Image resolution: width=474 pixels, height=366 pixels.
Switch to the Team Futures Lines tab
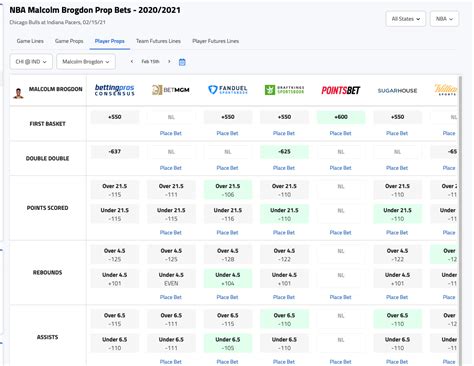point(158,41)
